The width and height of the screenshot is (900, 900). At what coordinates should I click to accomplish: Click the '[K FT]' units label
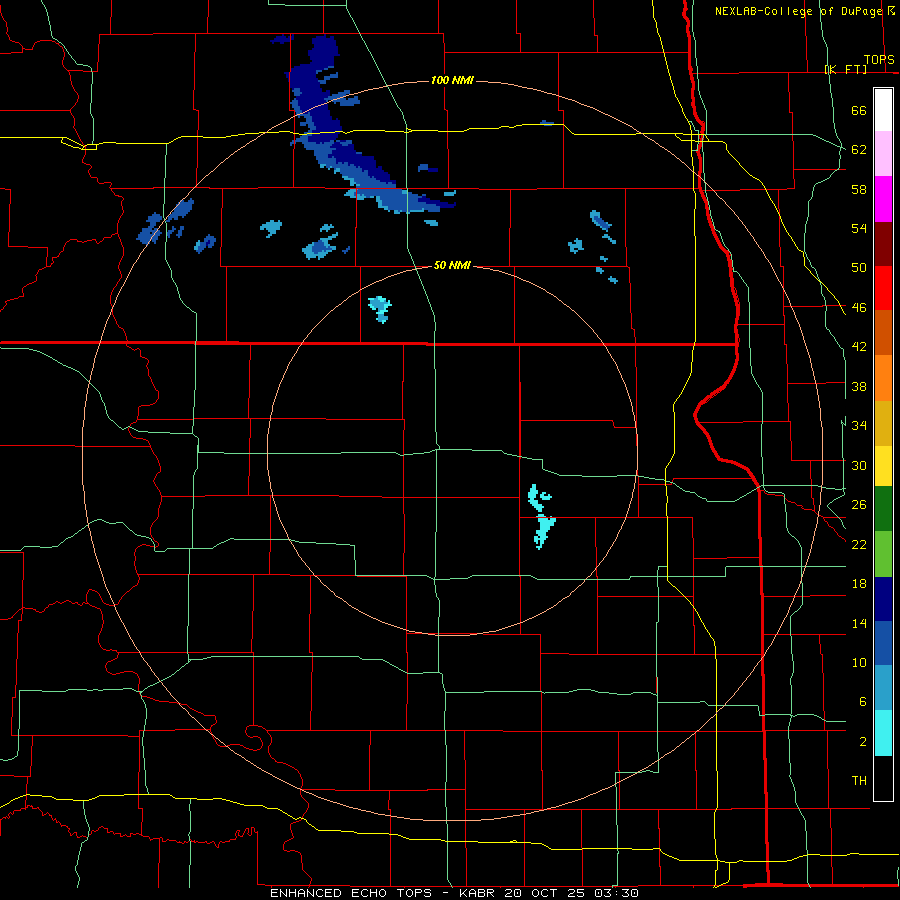point(846,69)
